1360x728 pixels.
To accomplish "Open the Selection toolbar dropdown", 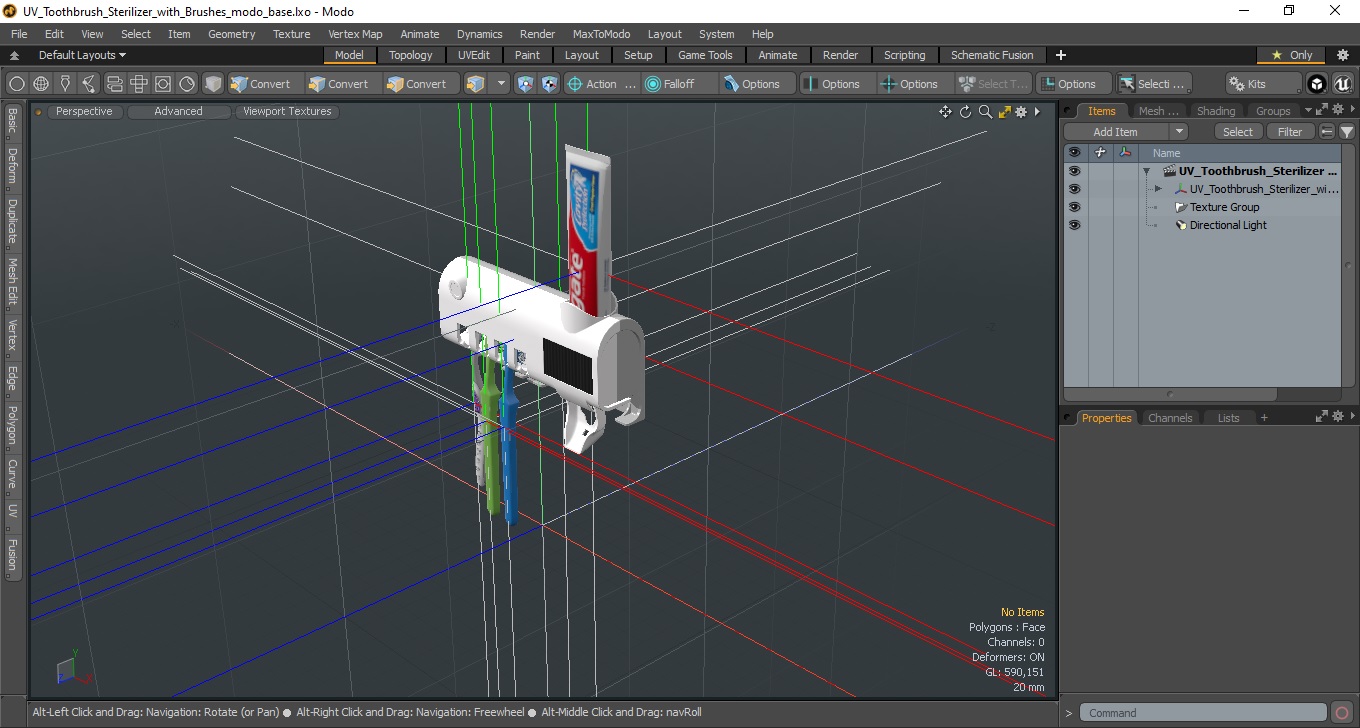I will pos(1153,84).
